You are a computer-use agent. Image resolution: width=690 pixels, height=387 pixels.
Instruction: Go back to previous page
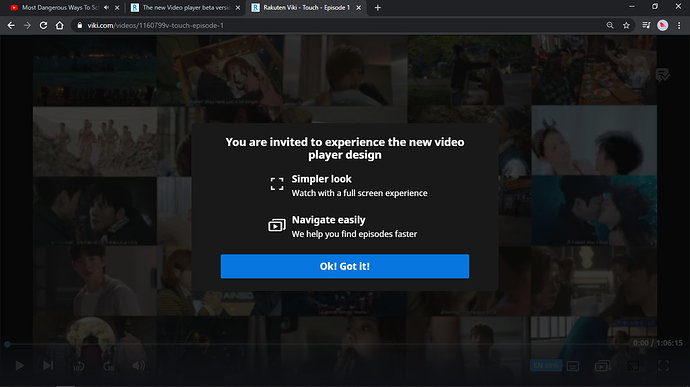(11, 26)
